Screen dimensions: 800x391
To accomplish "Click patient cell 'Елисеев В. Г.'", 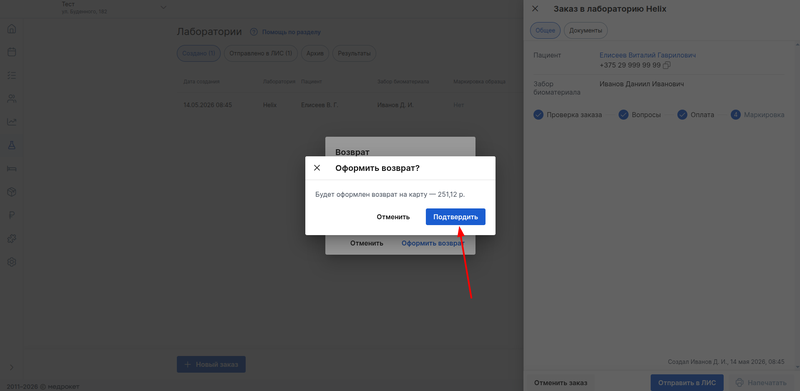I will pos(319,105).
